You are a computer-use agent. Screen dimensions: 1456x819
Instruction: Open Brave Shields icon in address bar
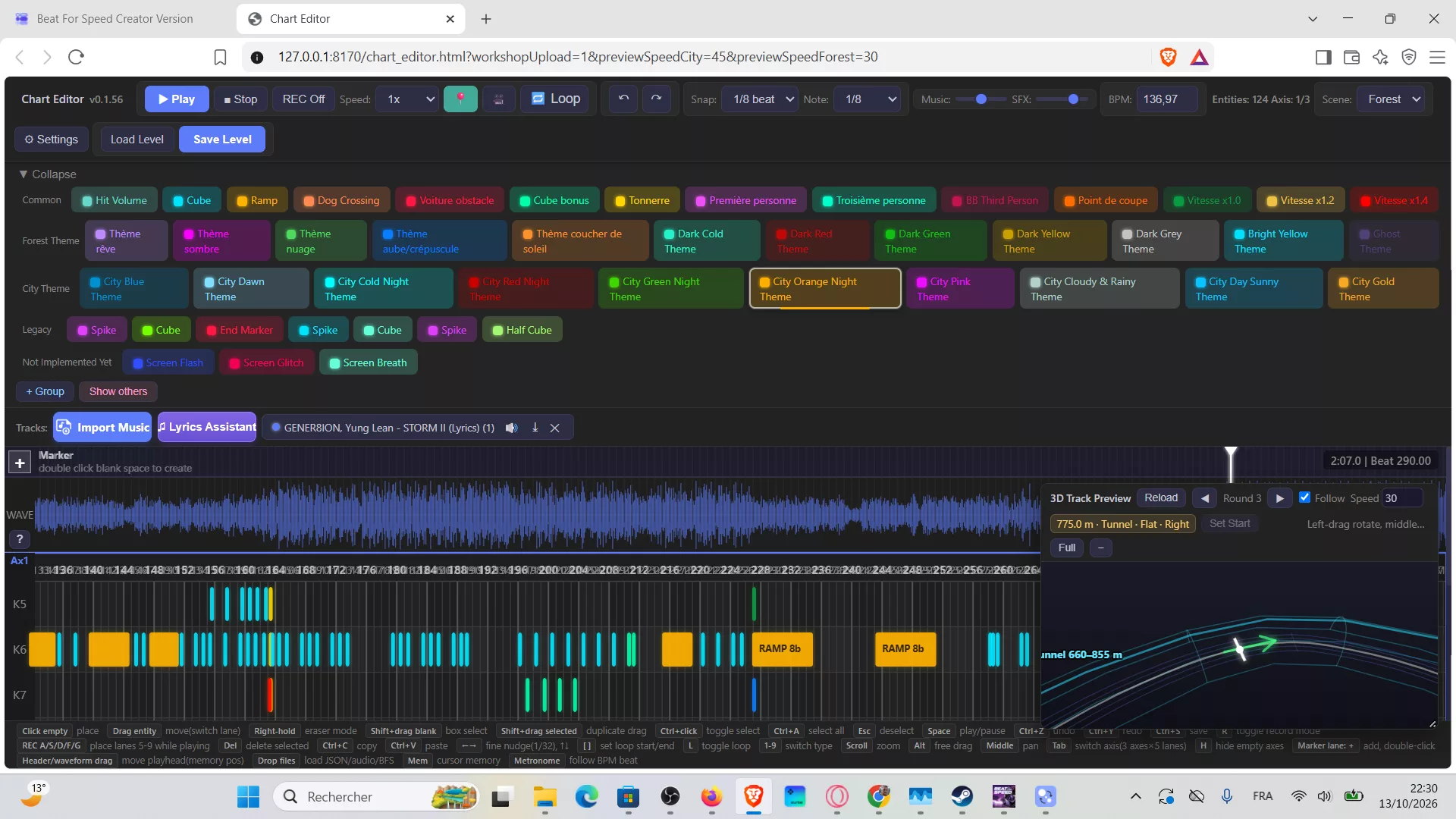coord(1168,57)
